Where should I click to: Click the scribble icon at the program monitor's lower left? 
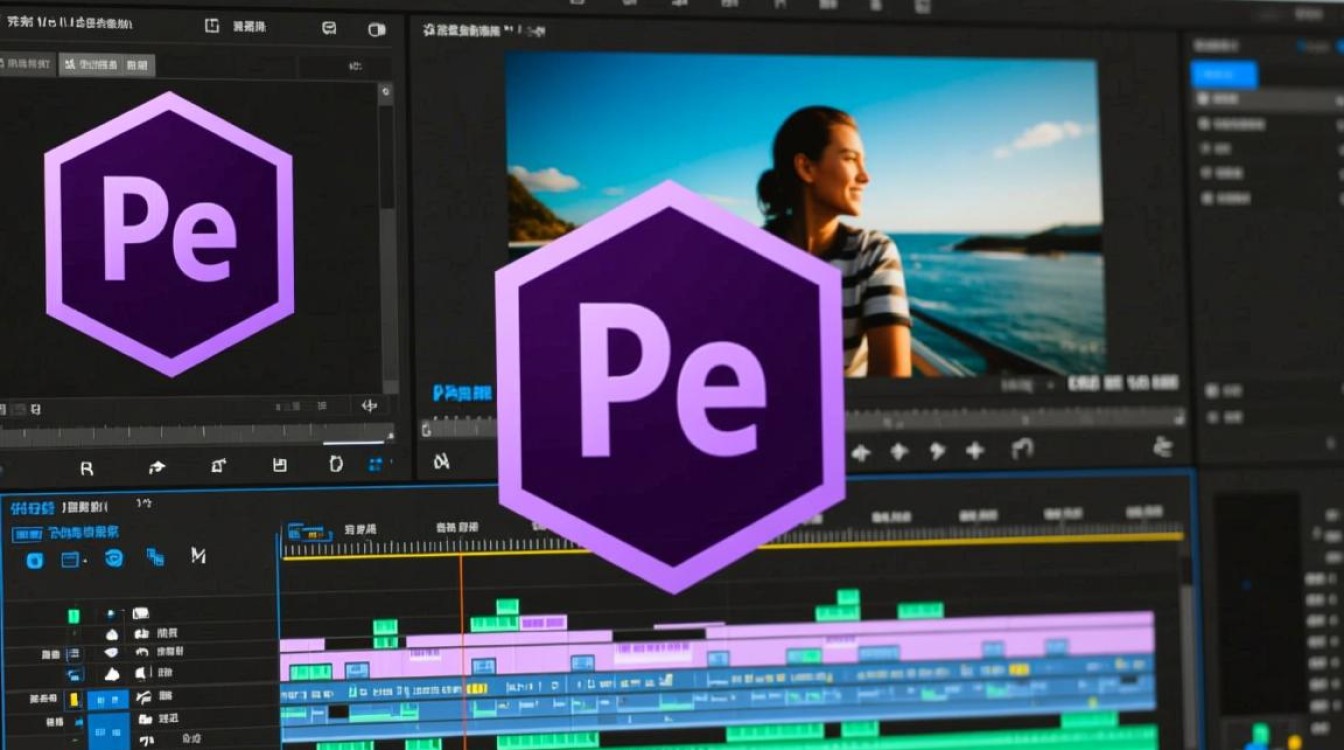[441, 462]
